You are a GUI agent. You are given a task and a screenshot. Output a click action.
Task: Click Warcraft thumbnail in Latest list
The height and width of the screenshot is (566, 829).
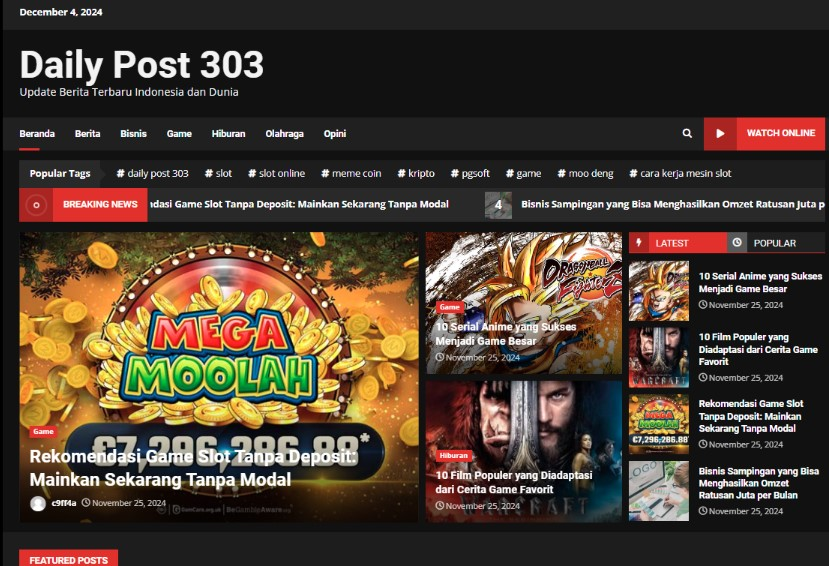(x=659, y=357)
